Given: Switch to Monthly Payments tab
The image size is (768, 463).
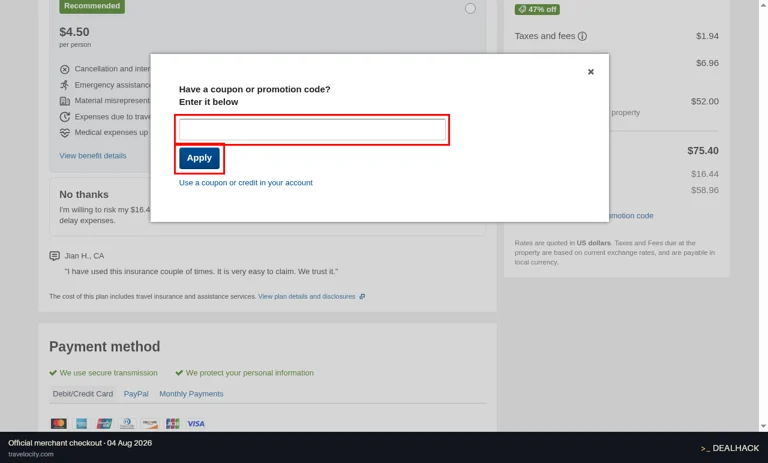Looking at the screenshot, I should [191, 394].
